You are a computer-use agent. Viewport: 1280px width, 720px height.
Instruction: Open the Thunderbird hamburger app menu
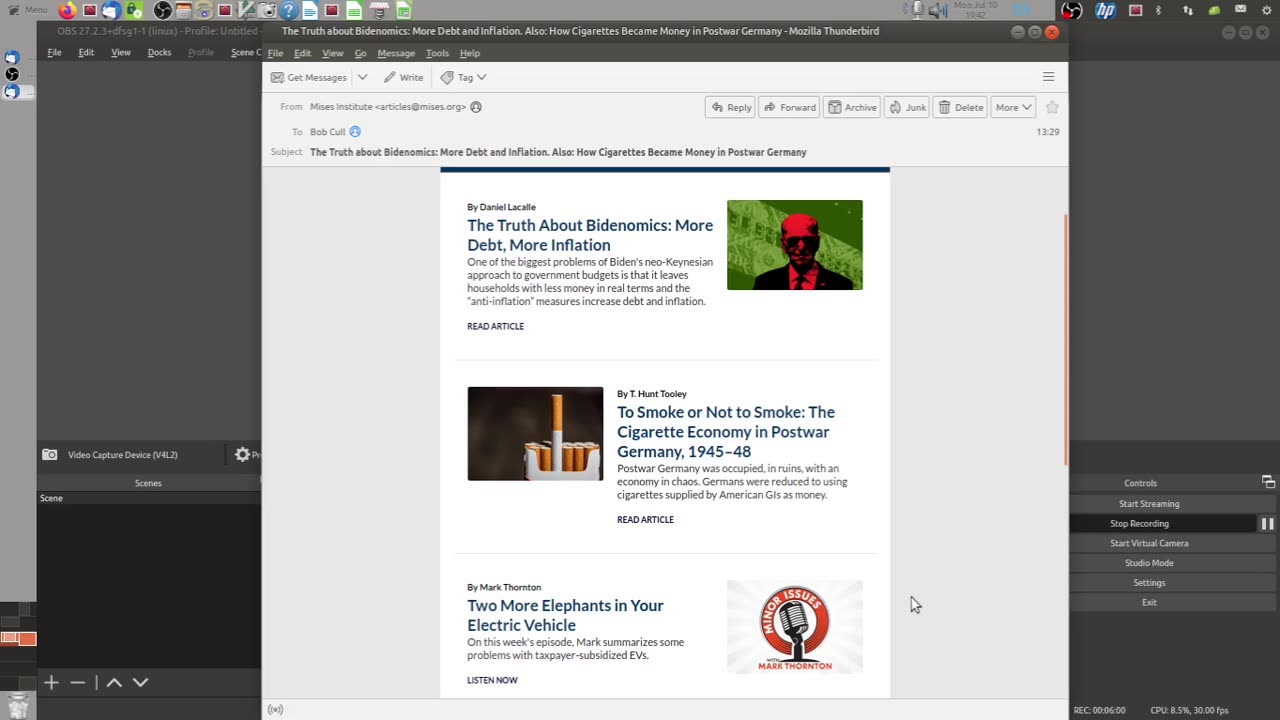pyautogui.click(x=1048, y=77)
